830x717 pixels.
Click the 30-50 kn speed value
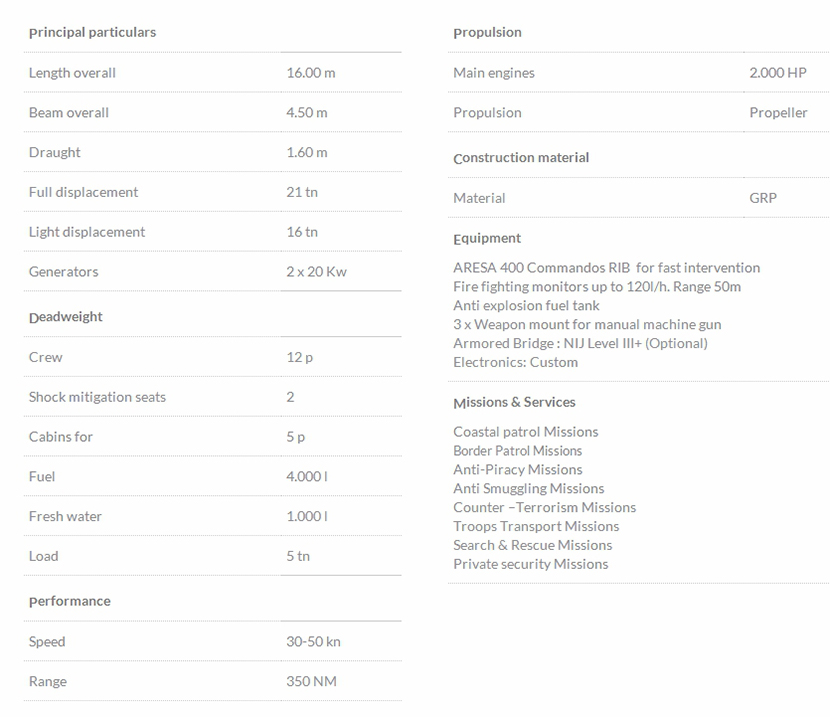click(313, 642)
